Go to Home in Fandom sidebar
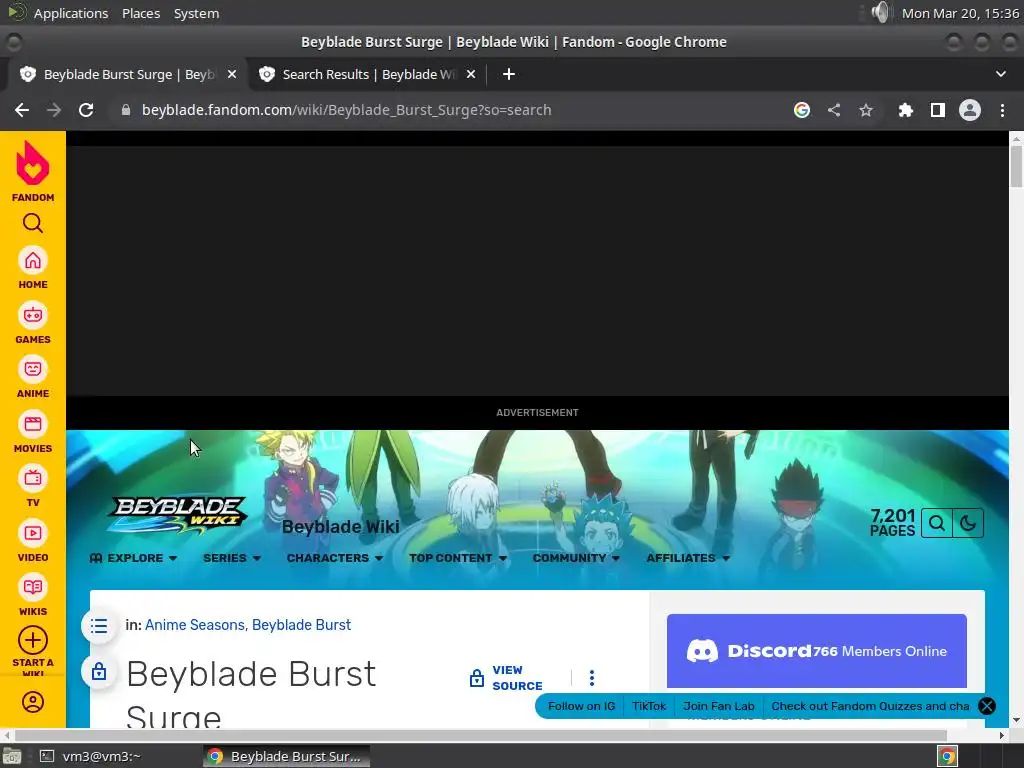The width and height of the screenshot is (1024, 768). click(33, 268)
